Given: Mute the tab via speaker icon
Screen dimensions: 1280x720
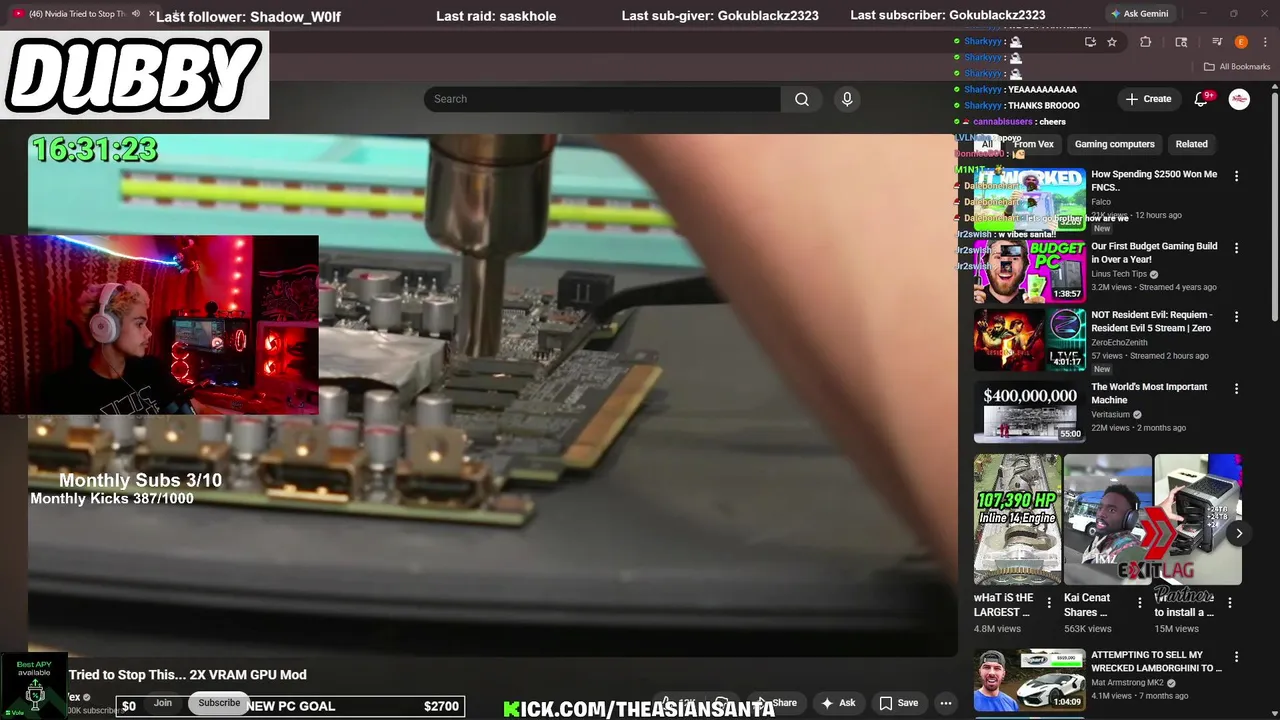Looking at the screenshot, I should point(136,14).
